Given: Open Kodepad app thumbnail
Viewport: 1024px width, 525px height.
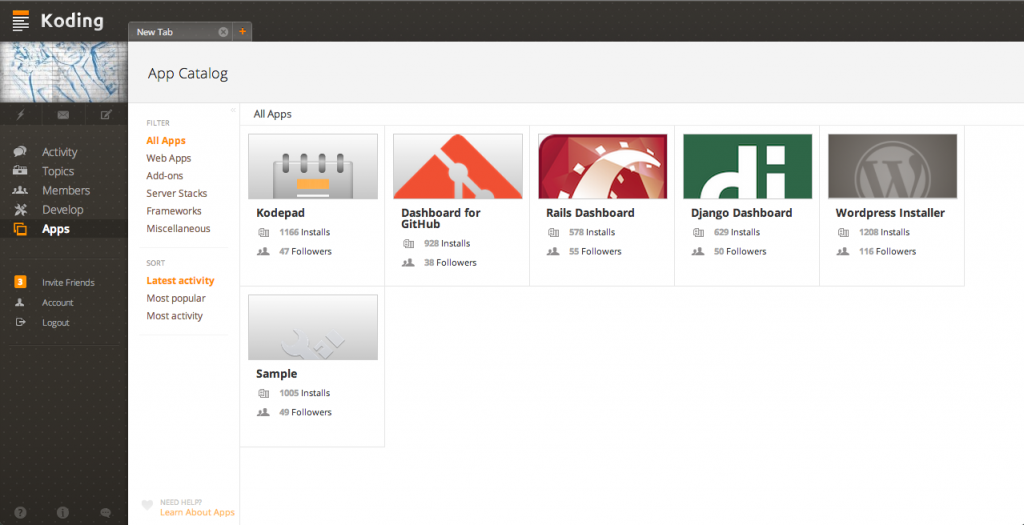Looking at the screenshot, I should (313, 167).
